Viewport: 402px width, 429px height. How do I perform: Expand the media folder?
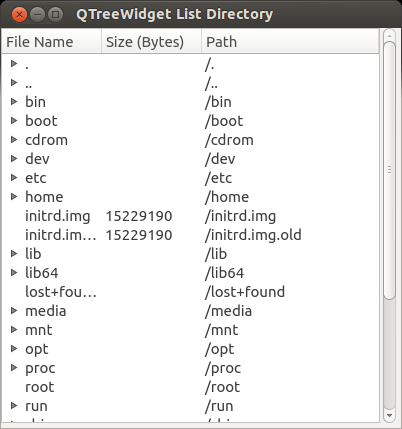coord(14,310)
